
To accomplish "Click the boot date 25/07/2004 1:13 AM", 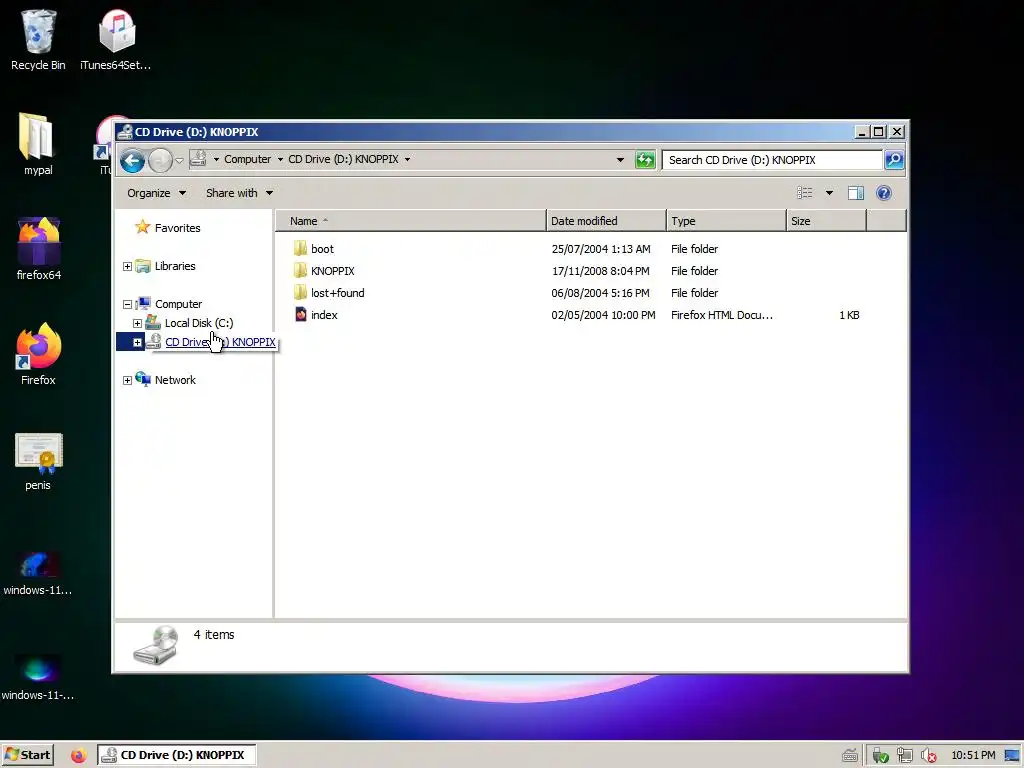I will pyautogui.click(x=601, y=249).
